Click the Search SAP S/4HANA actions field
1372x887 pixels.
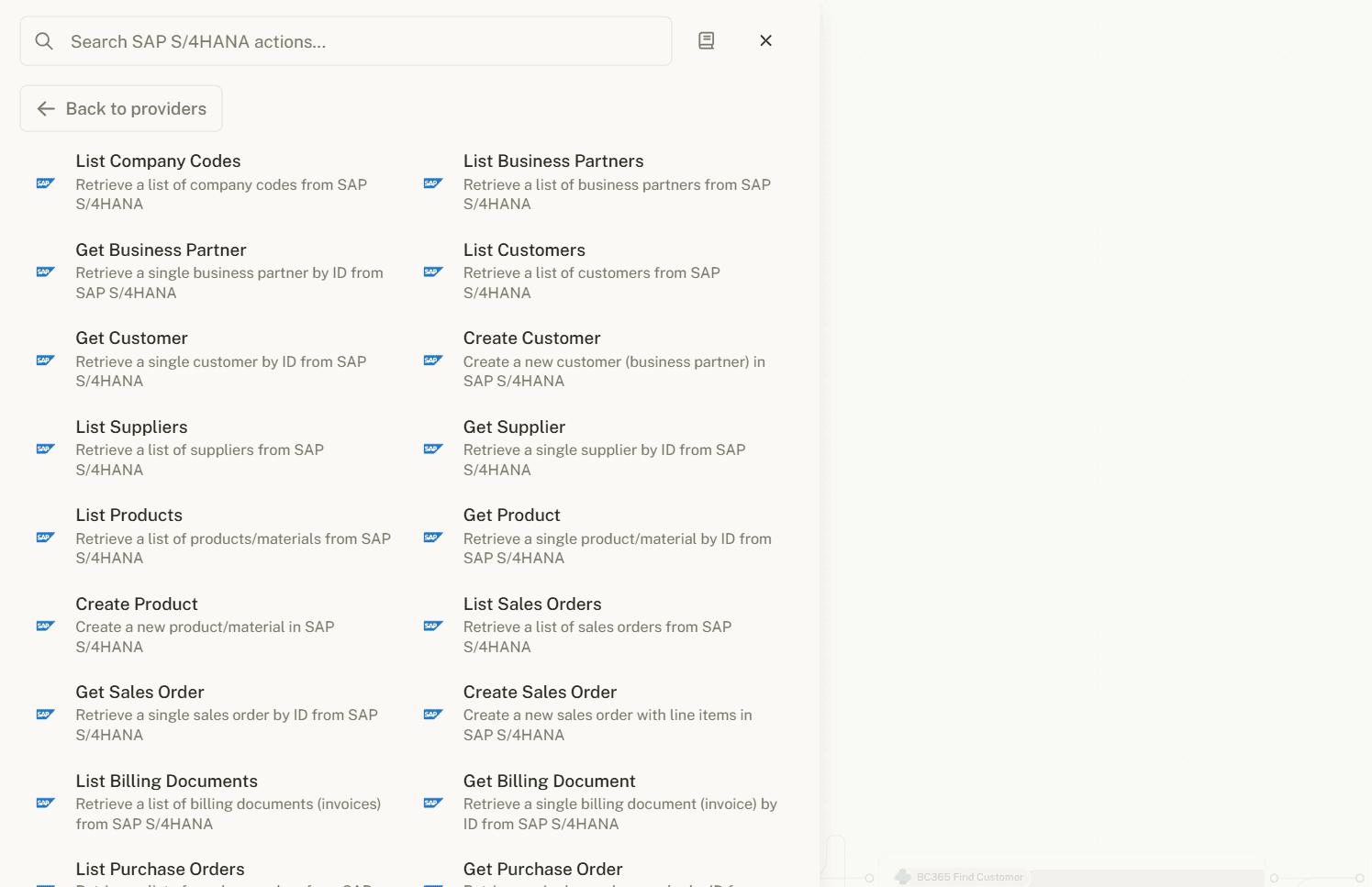pos(346,40)
